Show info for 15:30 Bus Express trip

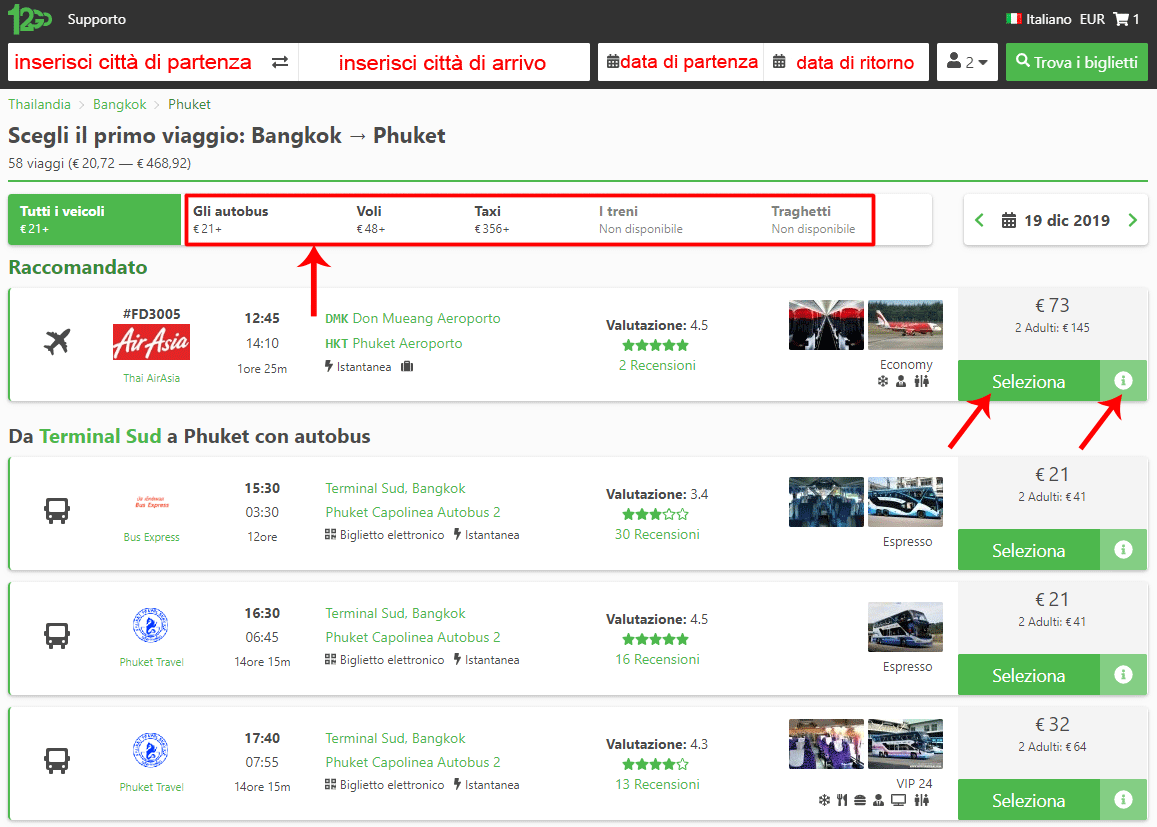coord(1123,550)
